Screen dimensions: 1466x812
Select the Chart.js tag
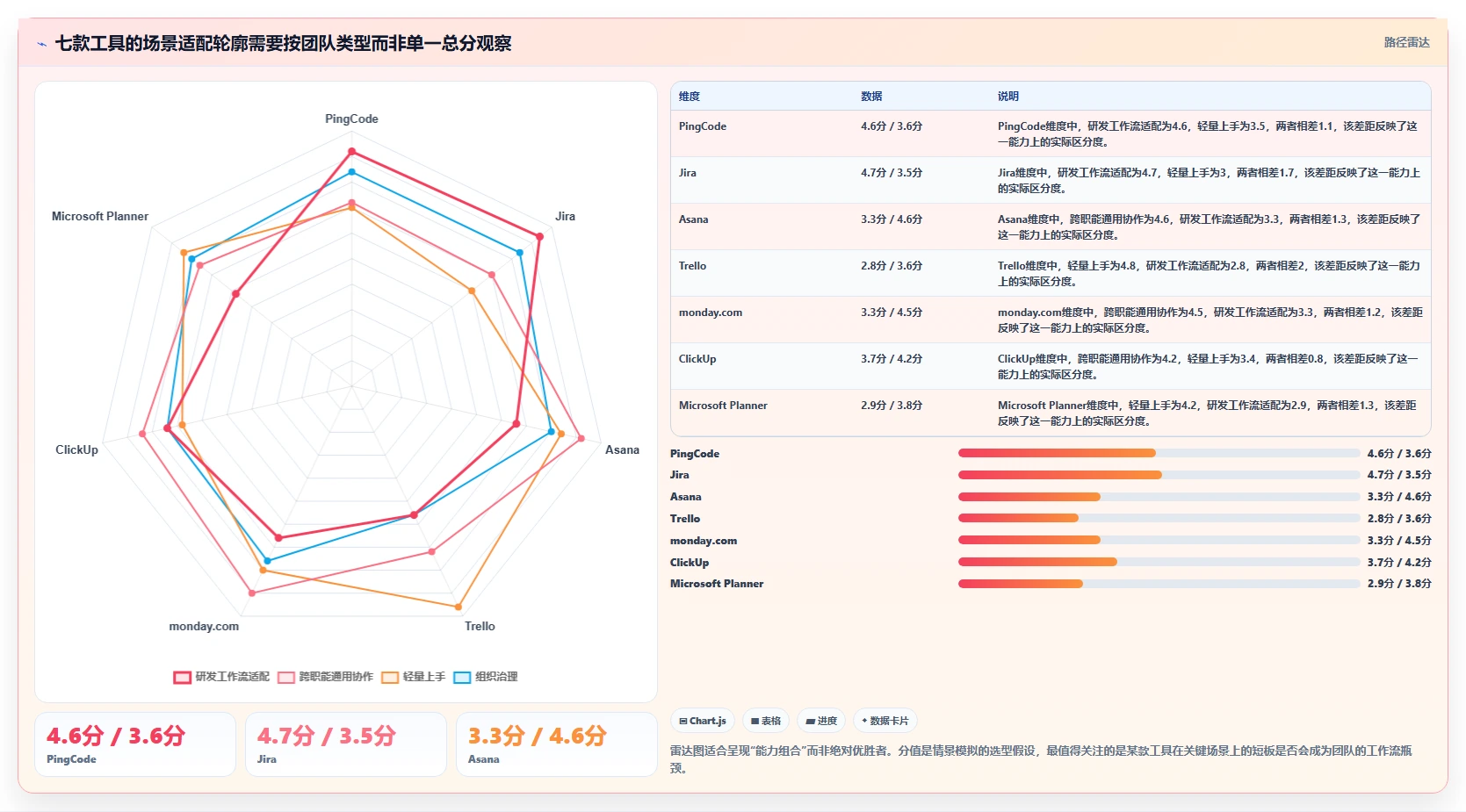click(703, 721)
